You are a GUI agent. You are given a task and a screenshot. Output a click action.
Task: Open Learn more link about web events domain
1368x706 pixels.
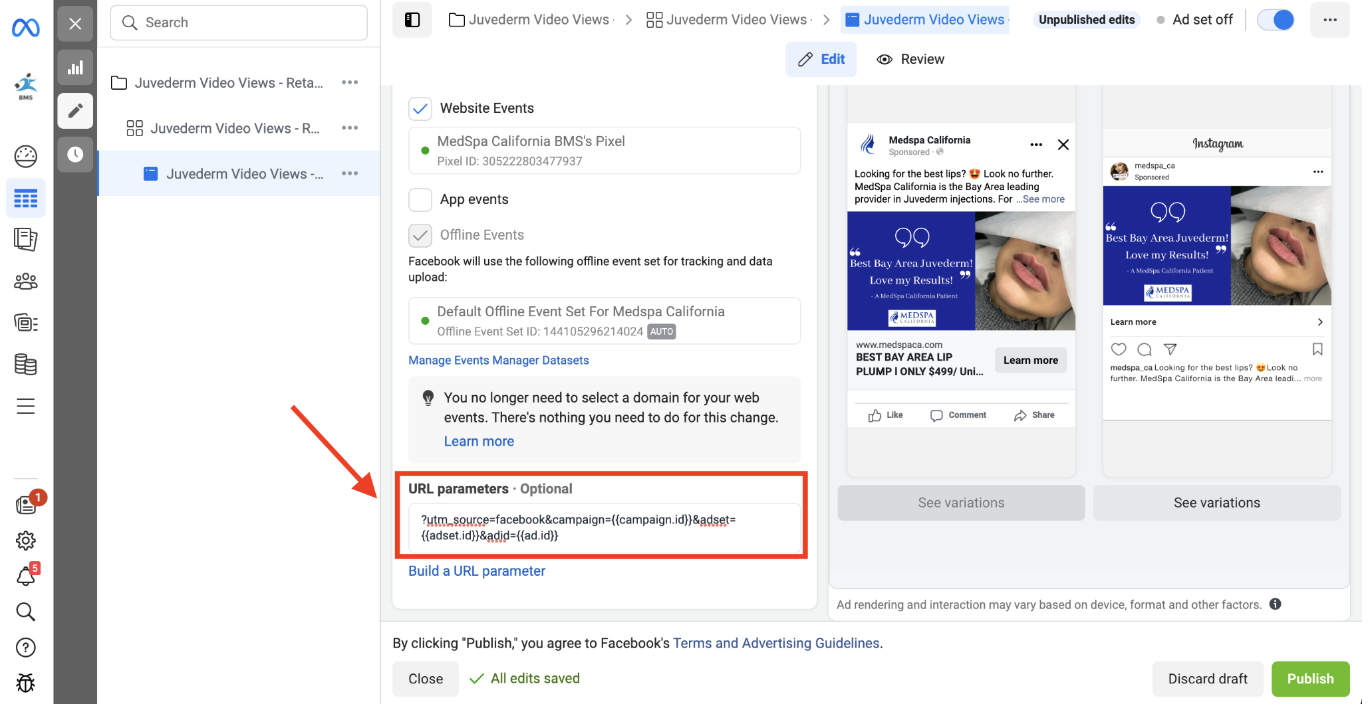479,441
